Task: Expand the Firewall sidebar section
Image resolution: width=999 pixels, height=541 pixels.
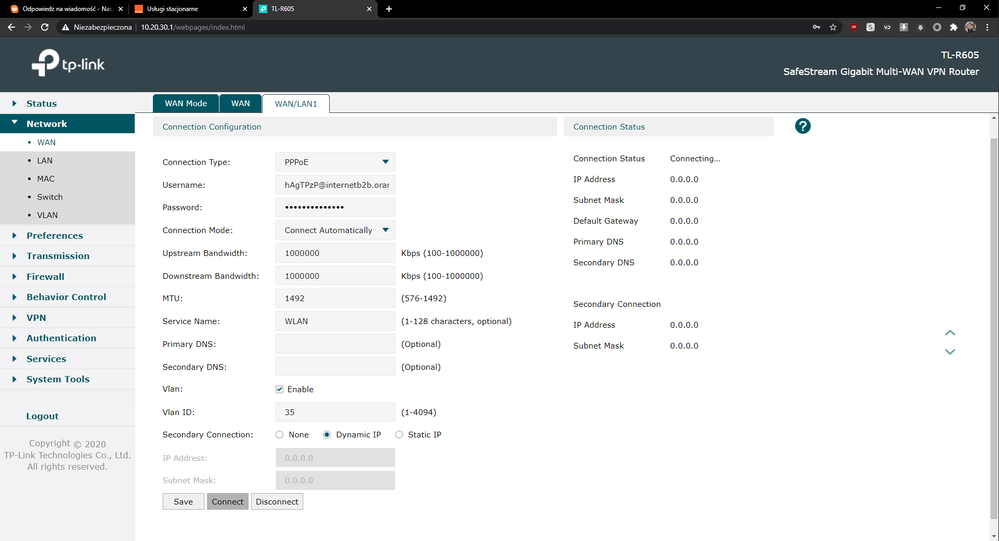Action: coord(45,276)
